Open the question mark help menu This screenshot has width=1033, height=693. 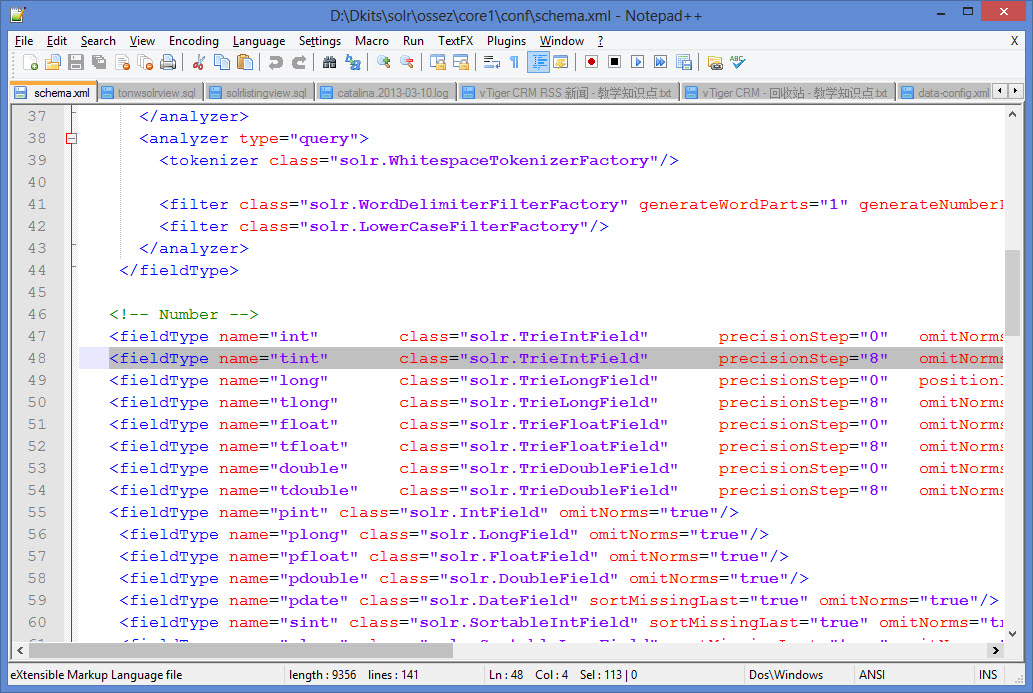600,41
